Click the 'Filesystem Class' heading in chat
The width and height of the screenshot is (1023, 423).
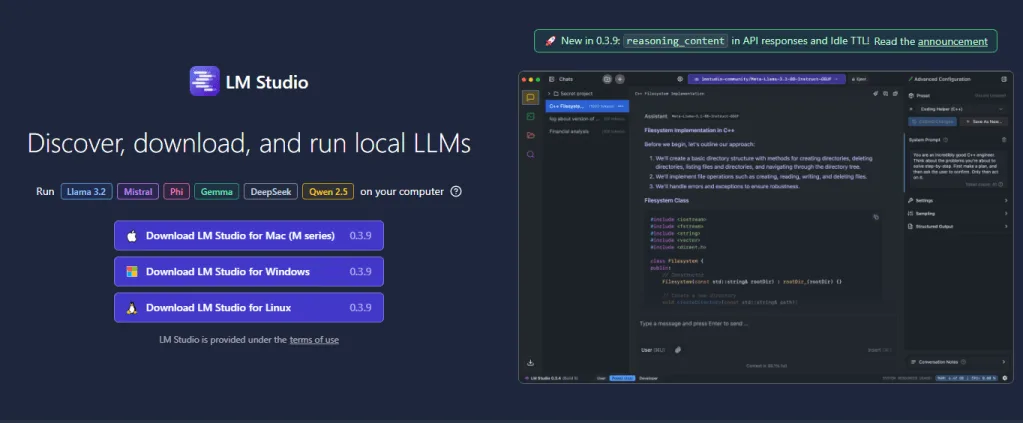(667, 200)
